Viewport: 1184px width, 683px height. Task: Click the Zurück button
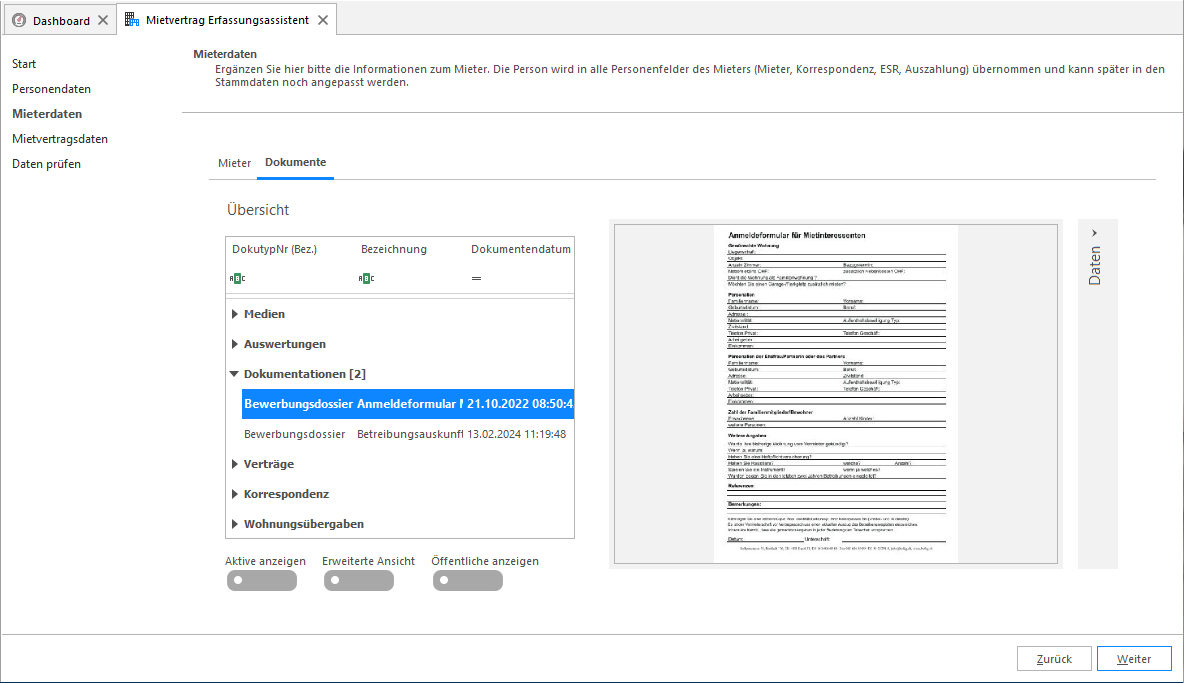pyautogui.click(x=1054, y=659)
